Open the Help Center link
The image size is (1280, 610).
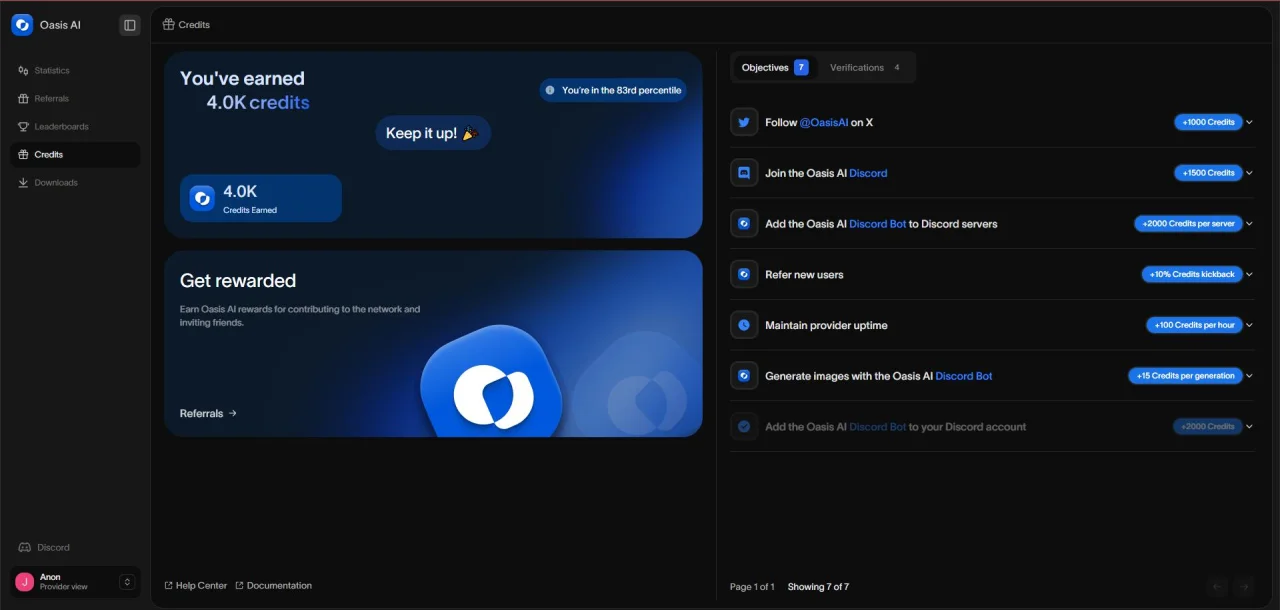195,586
